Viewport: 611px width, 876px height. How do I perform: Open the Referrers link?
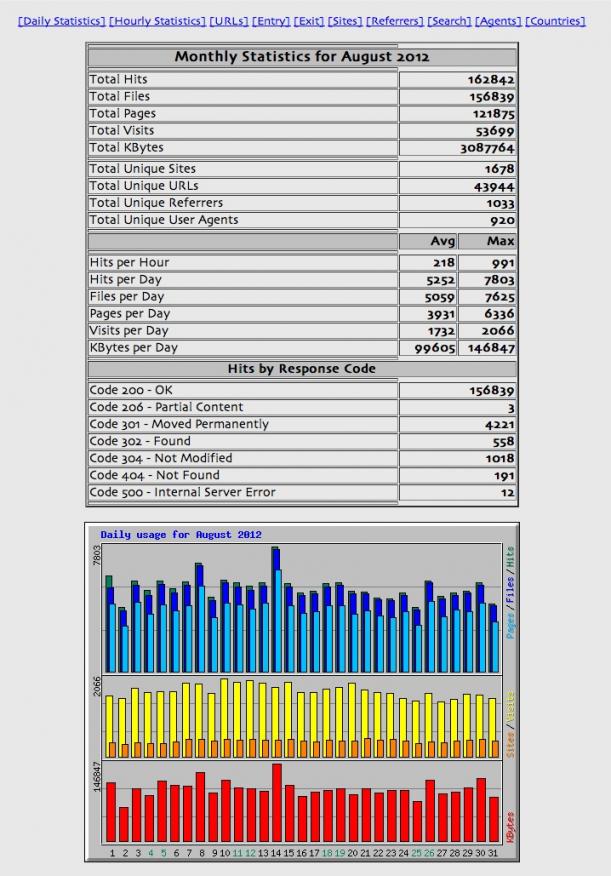pos(395,21)
